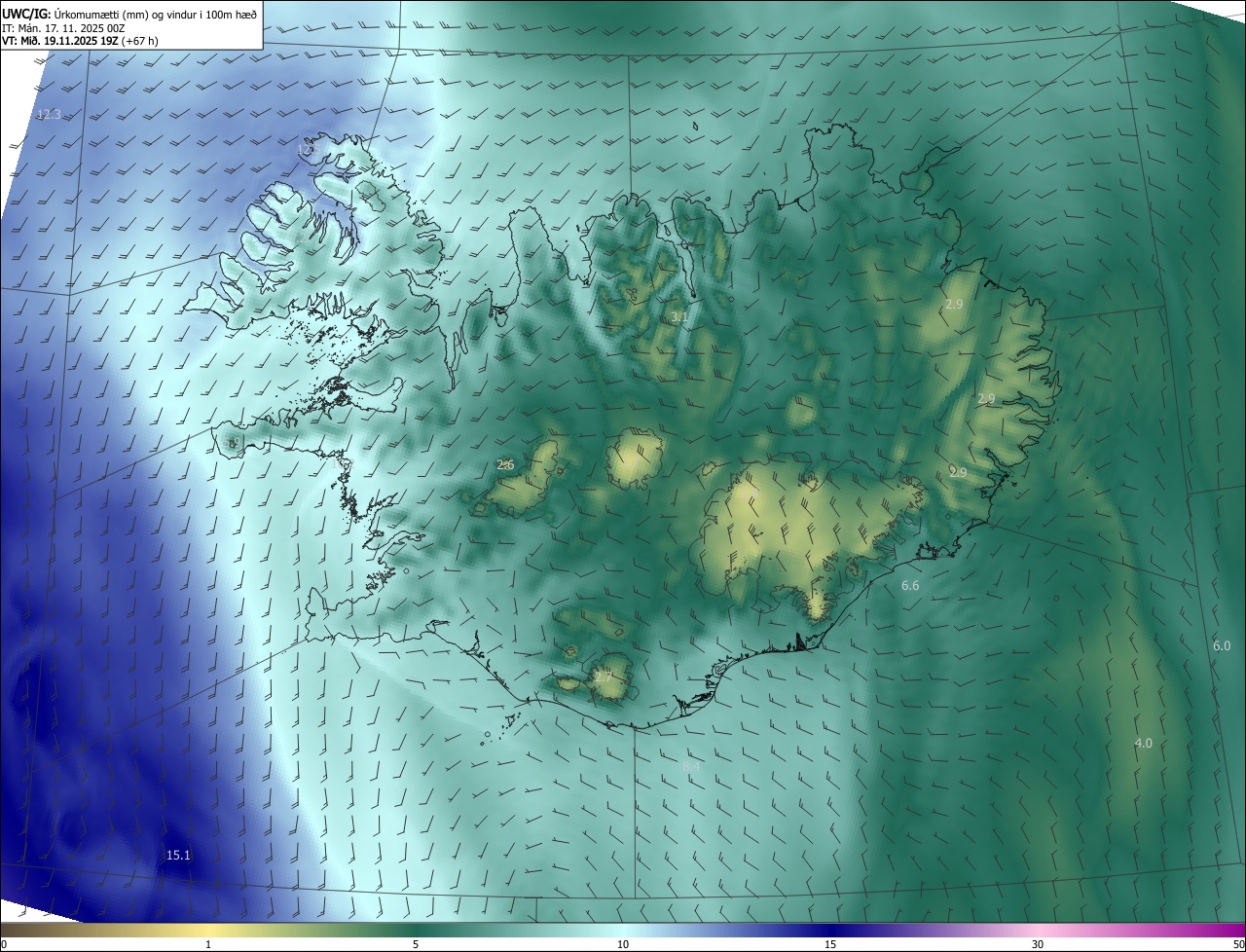1246x952 pixels.
Task: Click the colorbar tick label 30
Action: pyautogui.click(x=1038, y=945)
